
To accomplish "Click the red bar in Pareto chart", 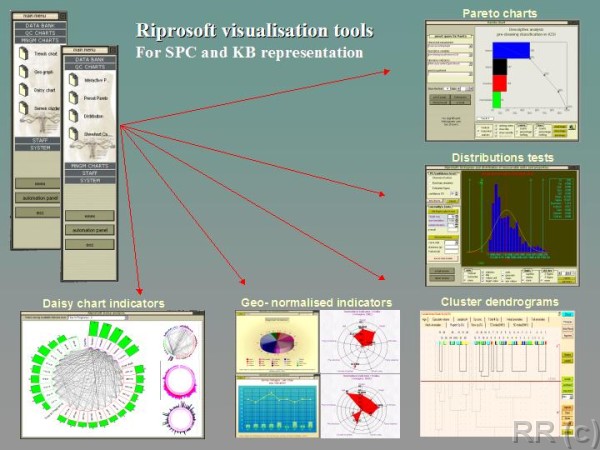I will (499, 83).
